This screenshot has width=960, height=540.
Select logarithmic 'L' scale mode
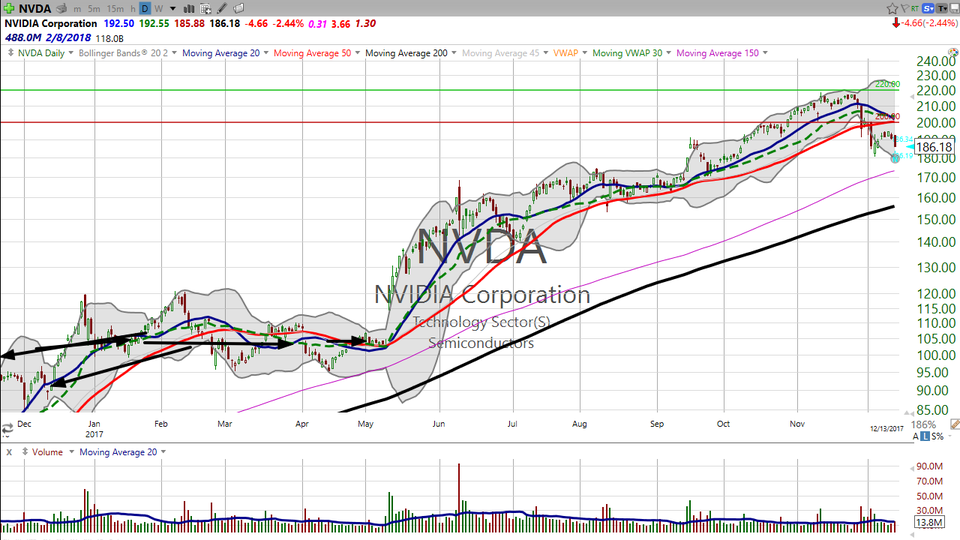925,437
